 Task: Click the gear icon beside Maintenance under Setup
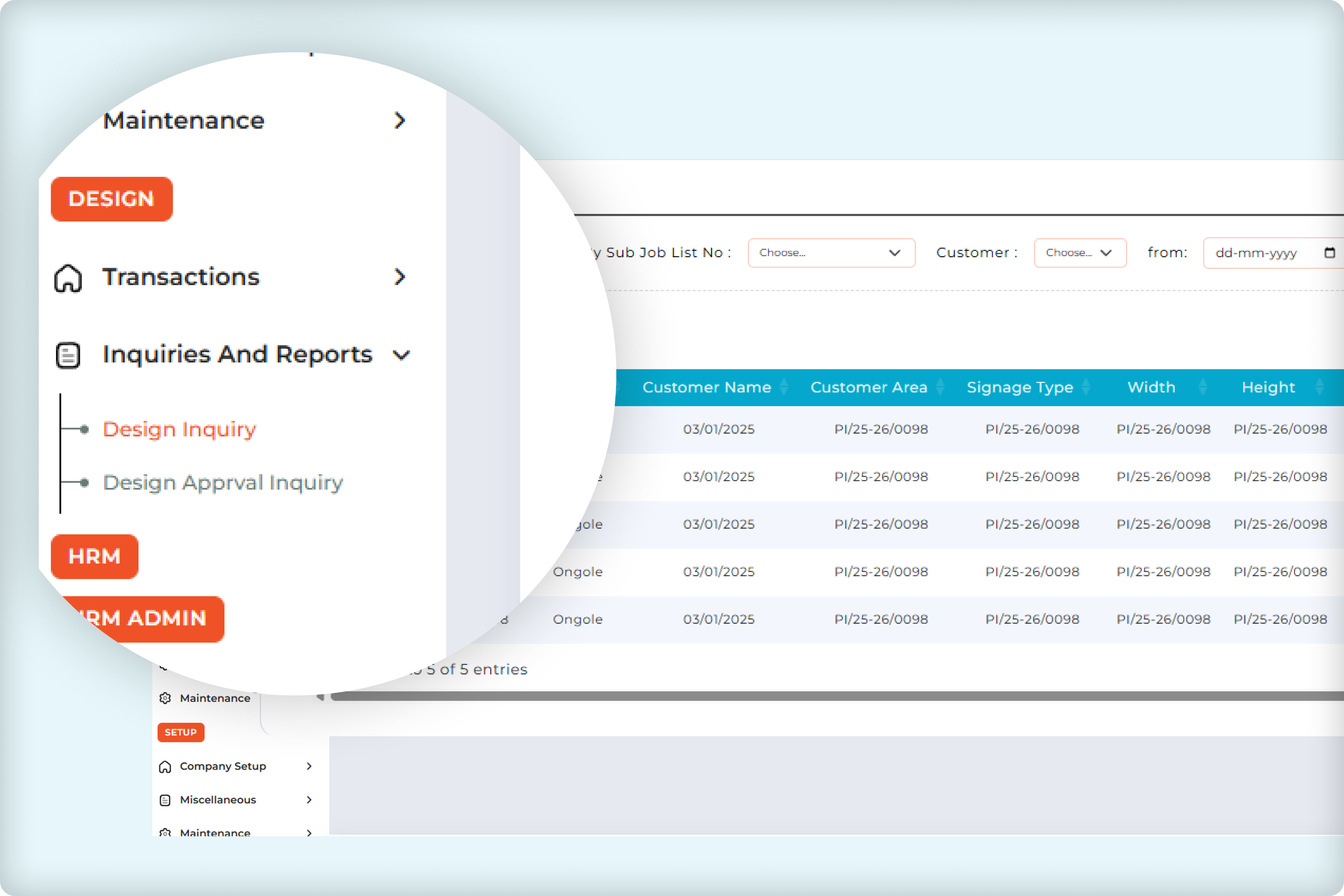pyautogui.click(x=165, y=698)
